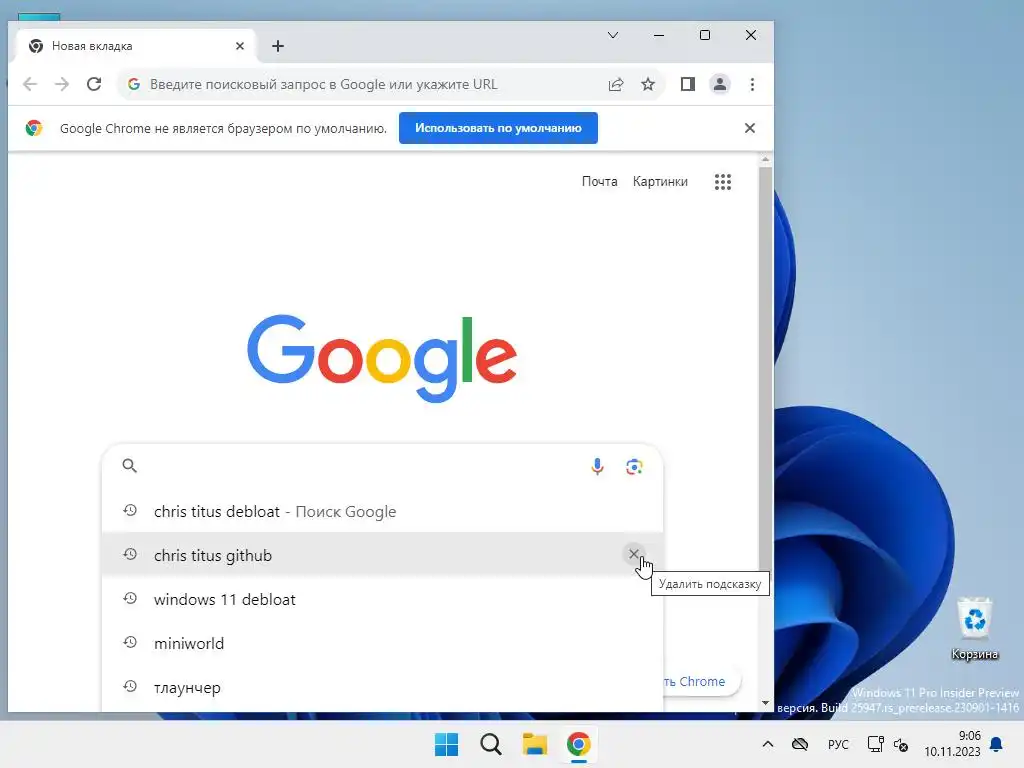Select suggestion 'chris titus github'

tap(382, 555)
